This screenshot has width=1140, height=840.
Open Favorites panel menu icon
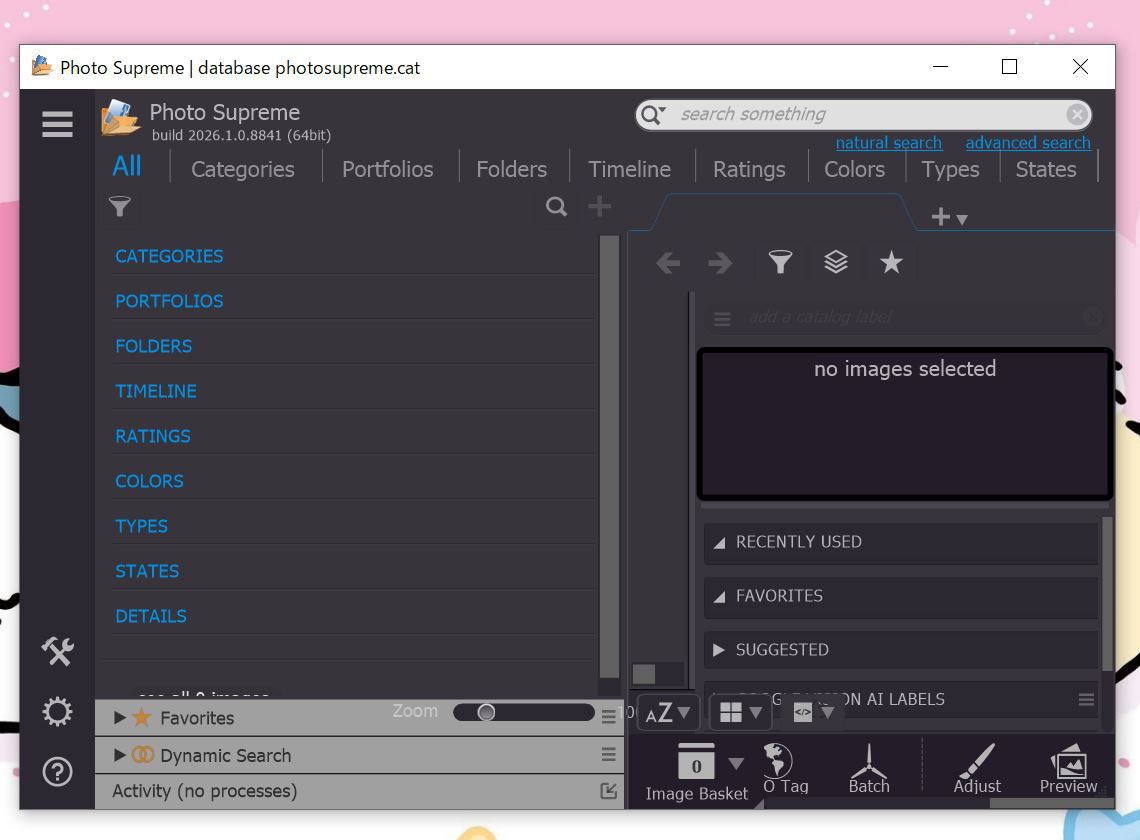[x=609, y=716]
